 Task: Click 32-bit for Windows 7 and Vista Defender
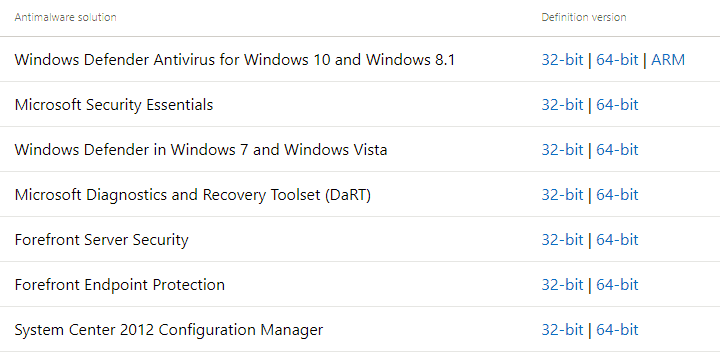pos(562,150)
